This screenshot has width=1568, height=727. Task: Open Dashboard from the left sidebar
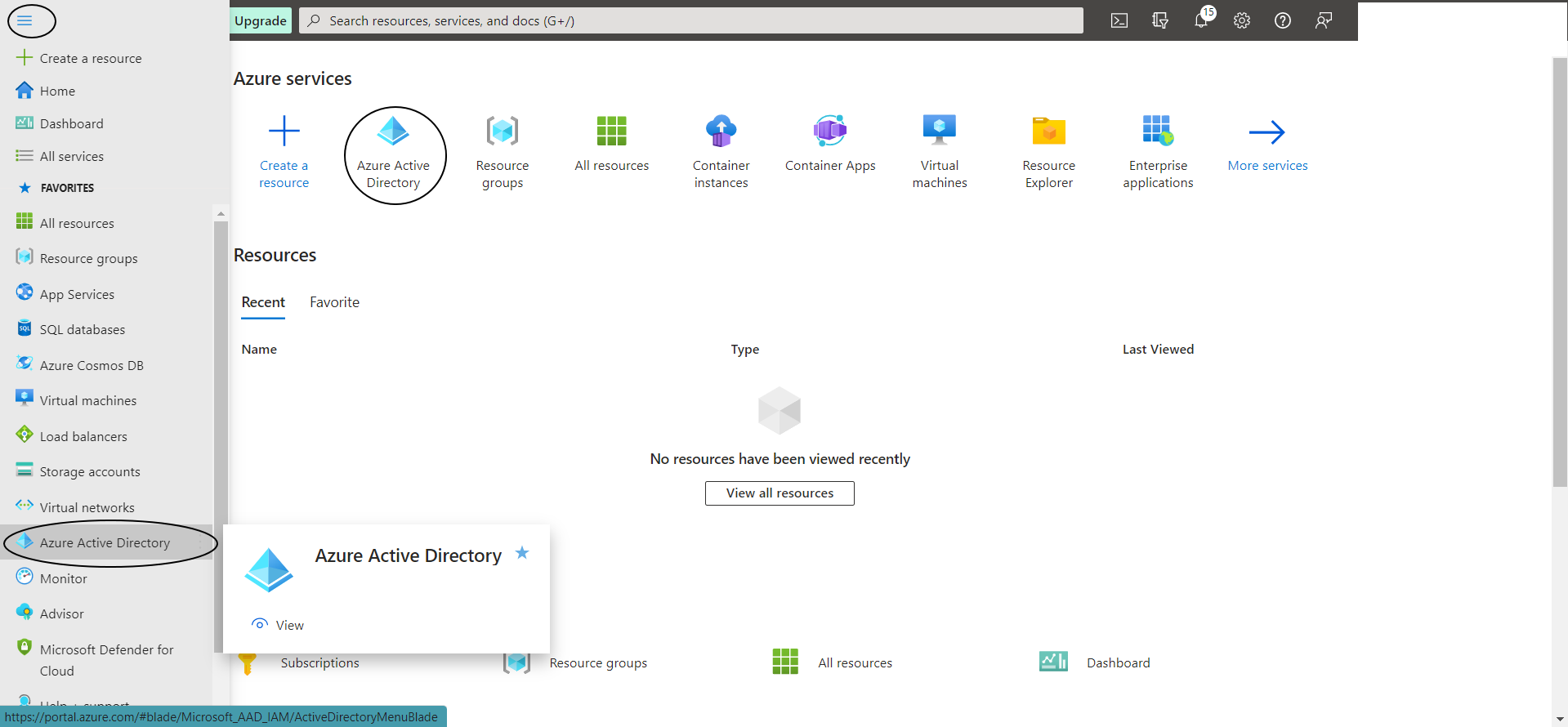coord(72,123)
